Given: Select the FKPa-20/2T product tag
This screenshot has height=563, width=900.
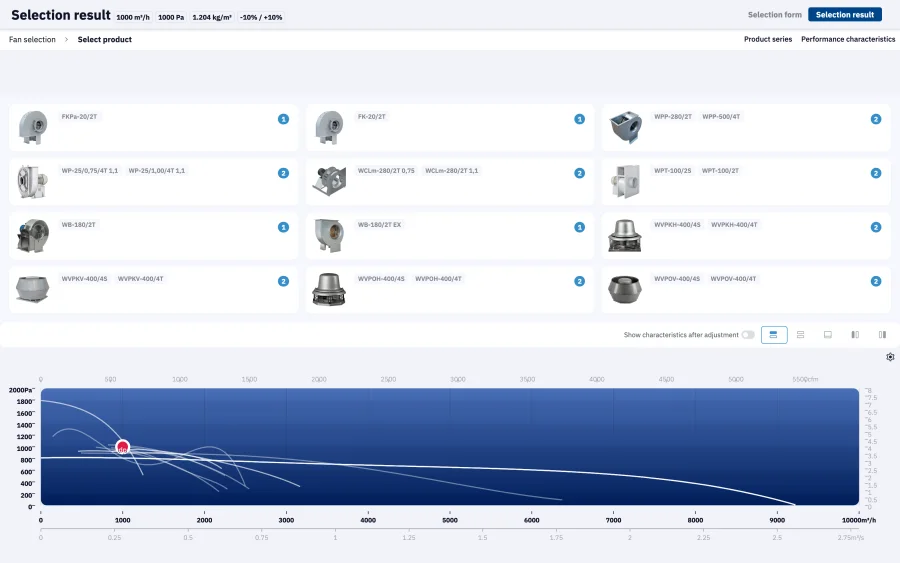Looking at the screenshot, I should [x=79, y=117].
